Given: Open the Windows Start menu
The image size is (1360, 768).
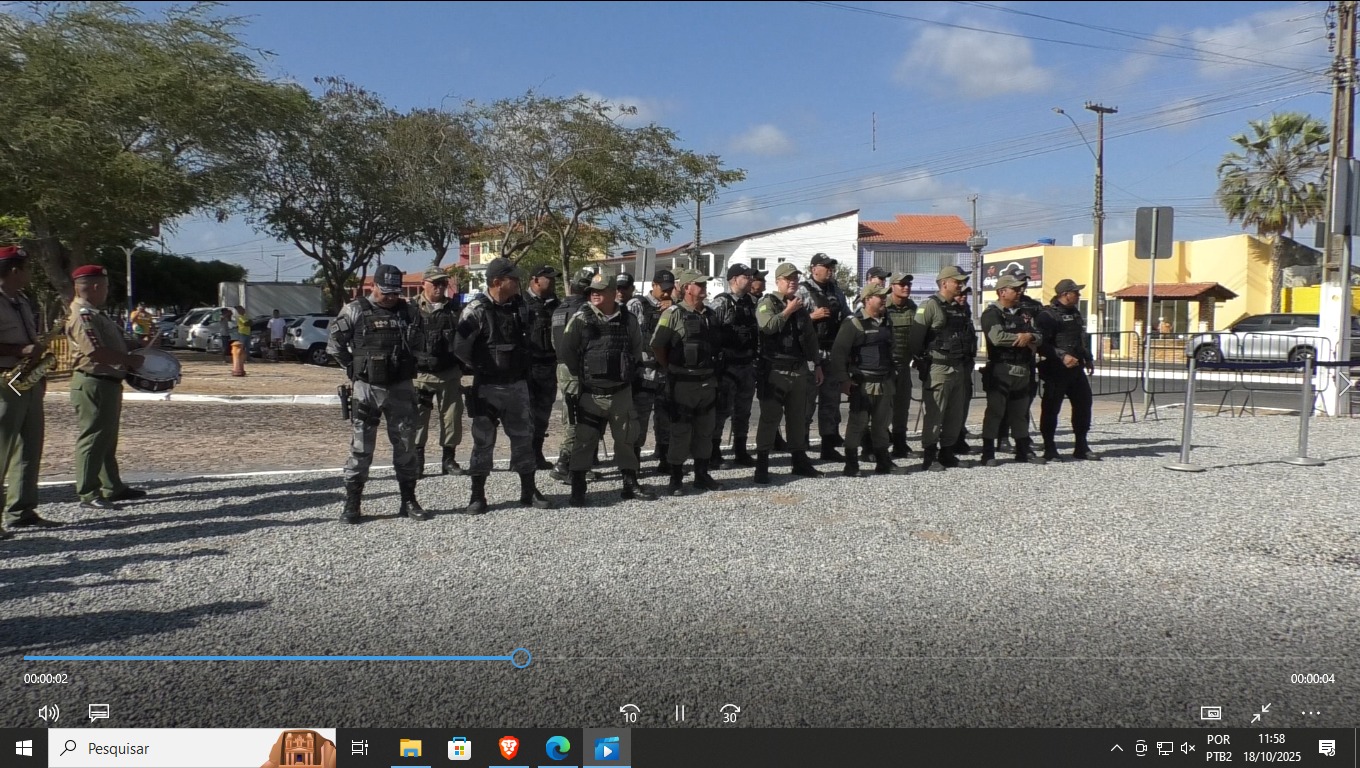Looking at the screenshot, I should click(24, 748).
